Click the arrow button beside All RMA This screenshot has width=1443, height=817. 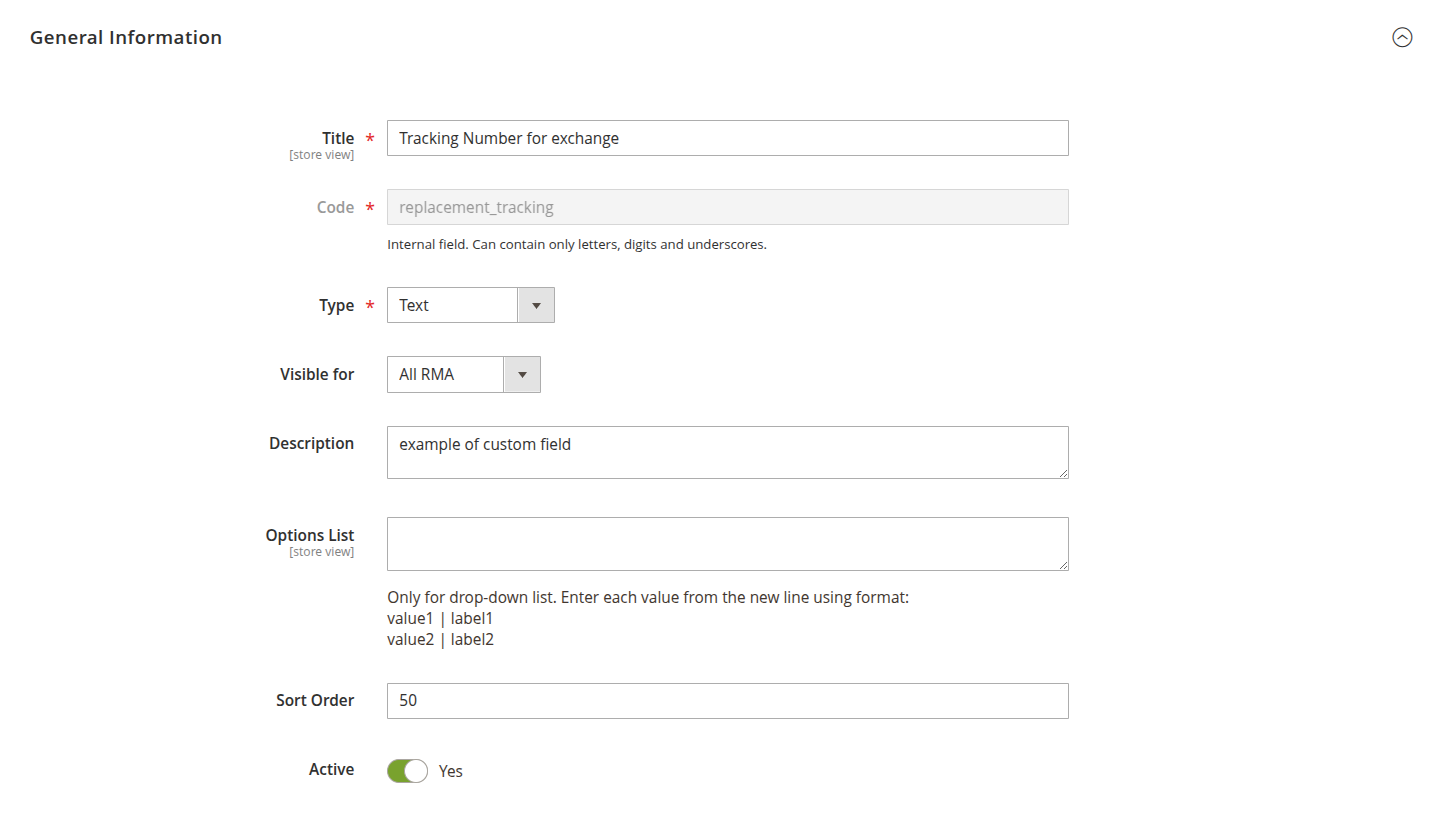click(x=522, y=374)
